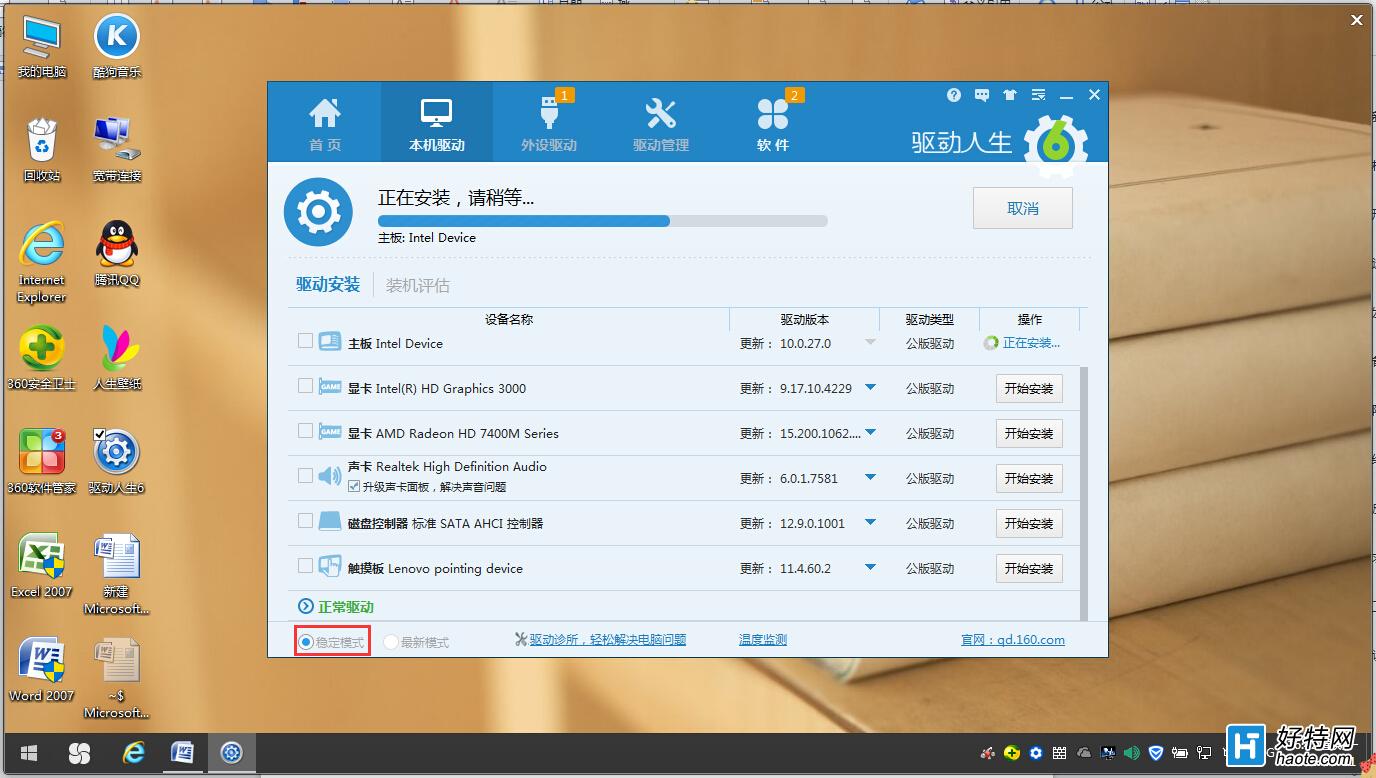
Task: Click the driver list vertical scrollbar
Action: [1083, 493]
